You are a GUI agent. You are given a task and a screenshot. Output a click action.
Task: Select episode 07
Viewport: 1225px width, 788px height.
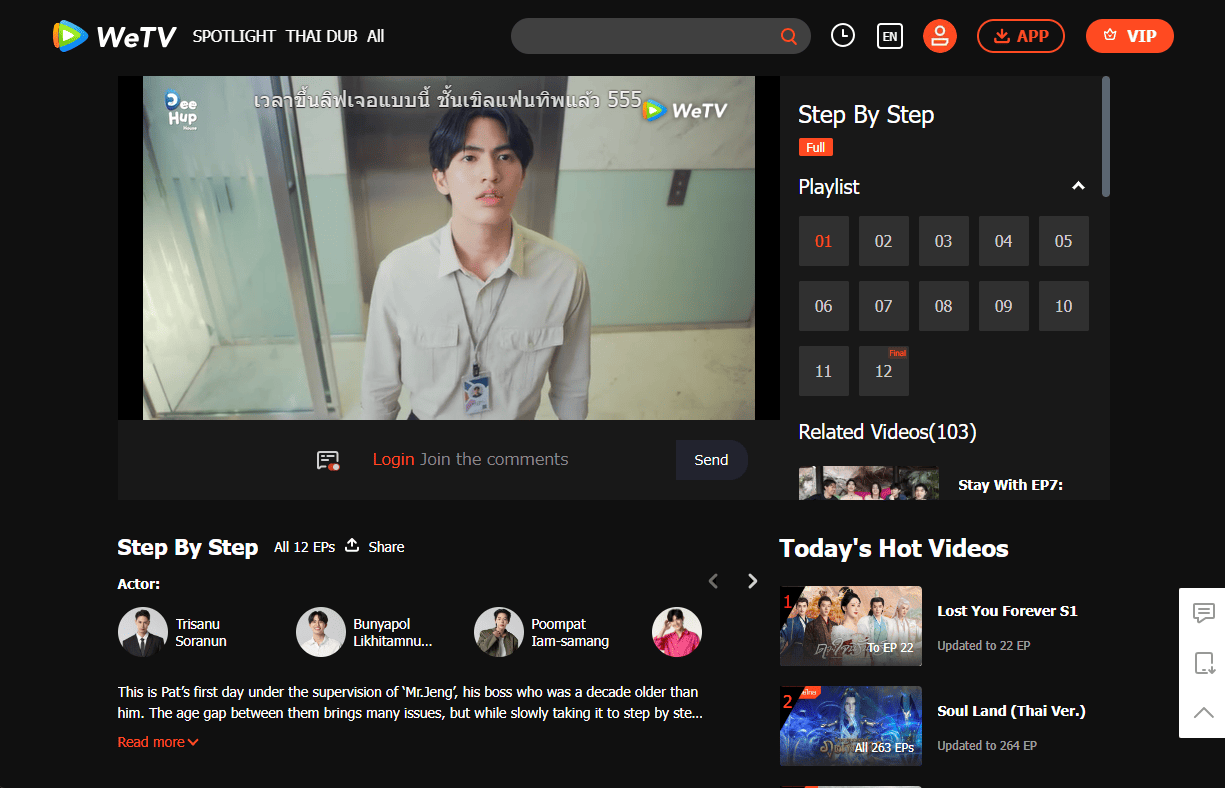click(884, 306)
